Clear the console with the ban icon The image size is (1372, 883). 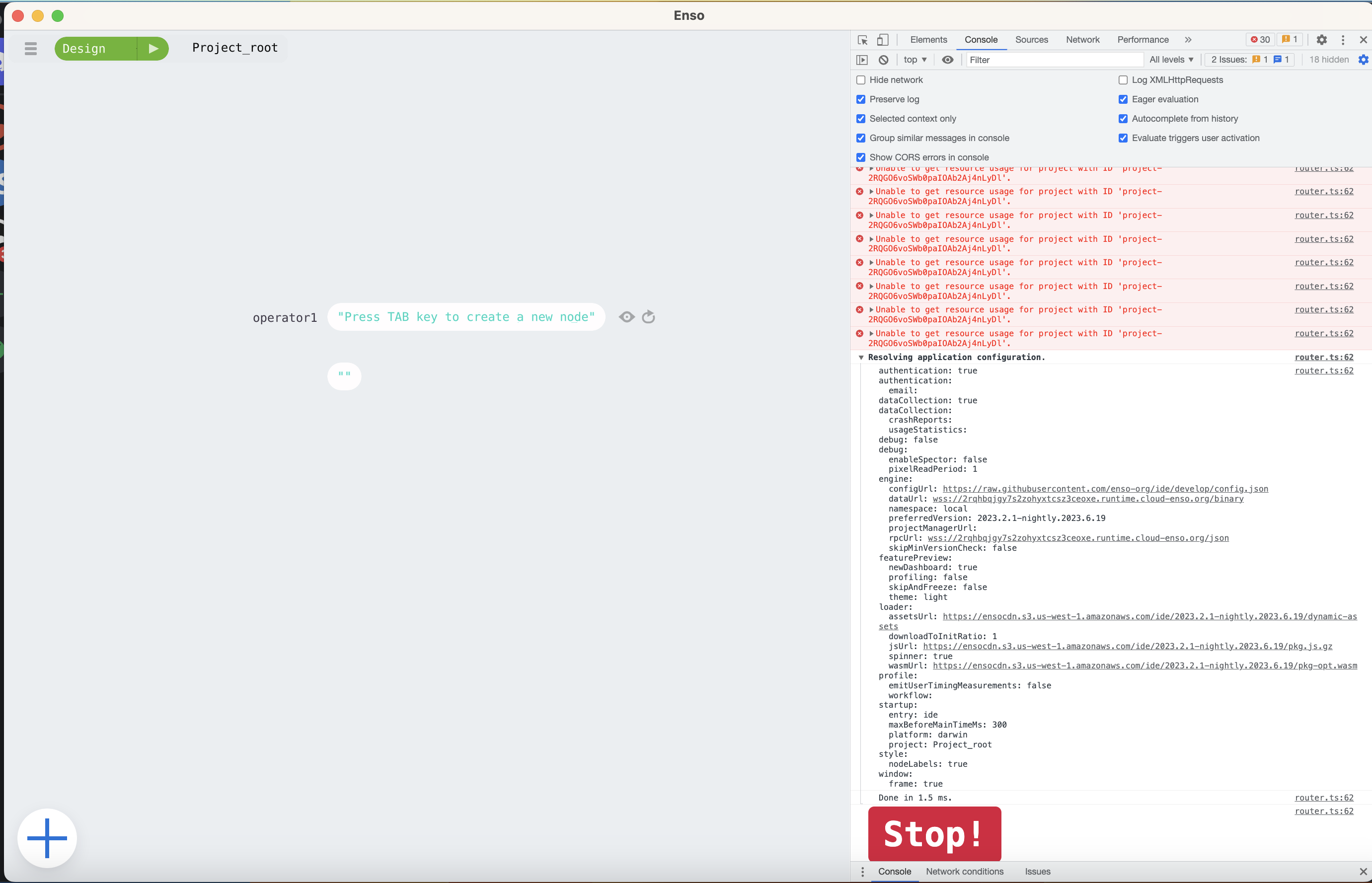[x=884, y=60]
